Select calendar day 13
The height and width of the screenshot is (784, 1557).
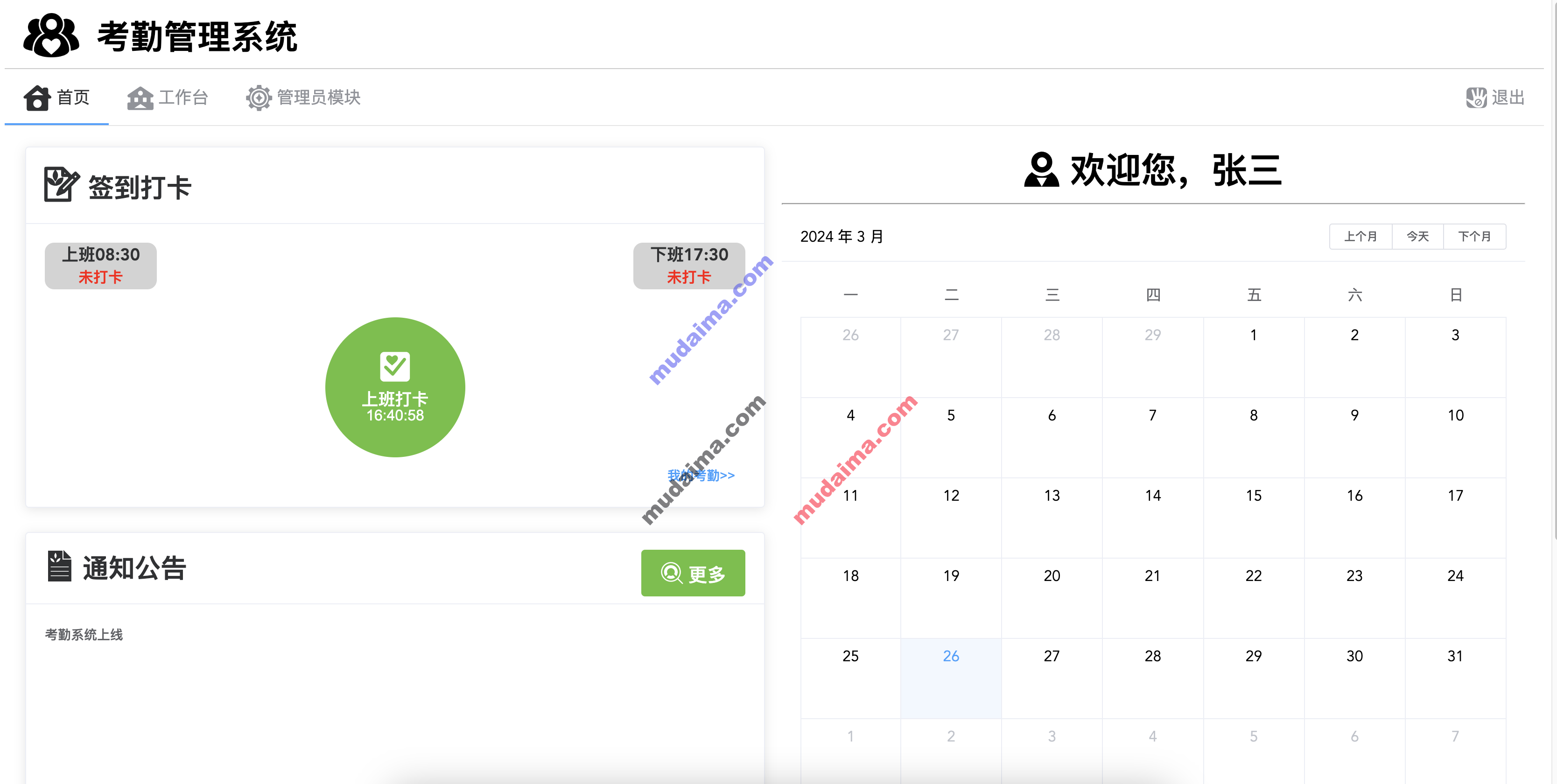coord(1052,518)
